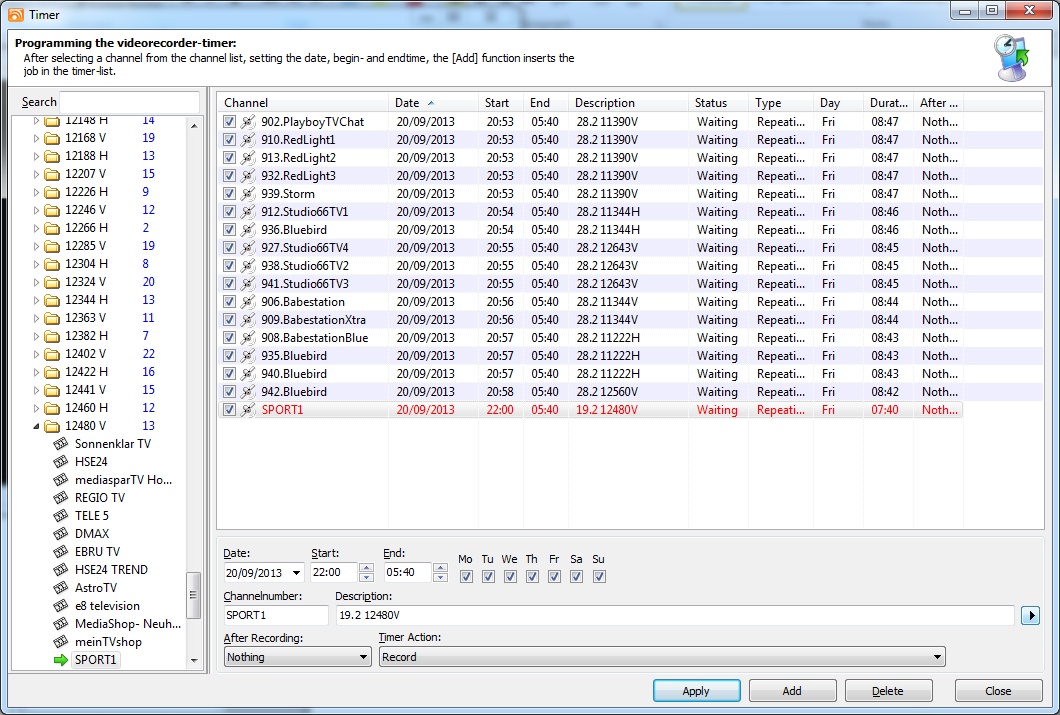
Task: Open the After Recording dropdown
Action: click(x=297, y=657)
